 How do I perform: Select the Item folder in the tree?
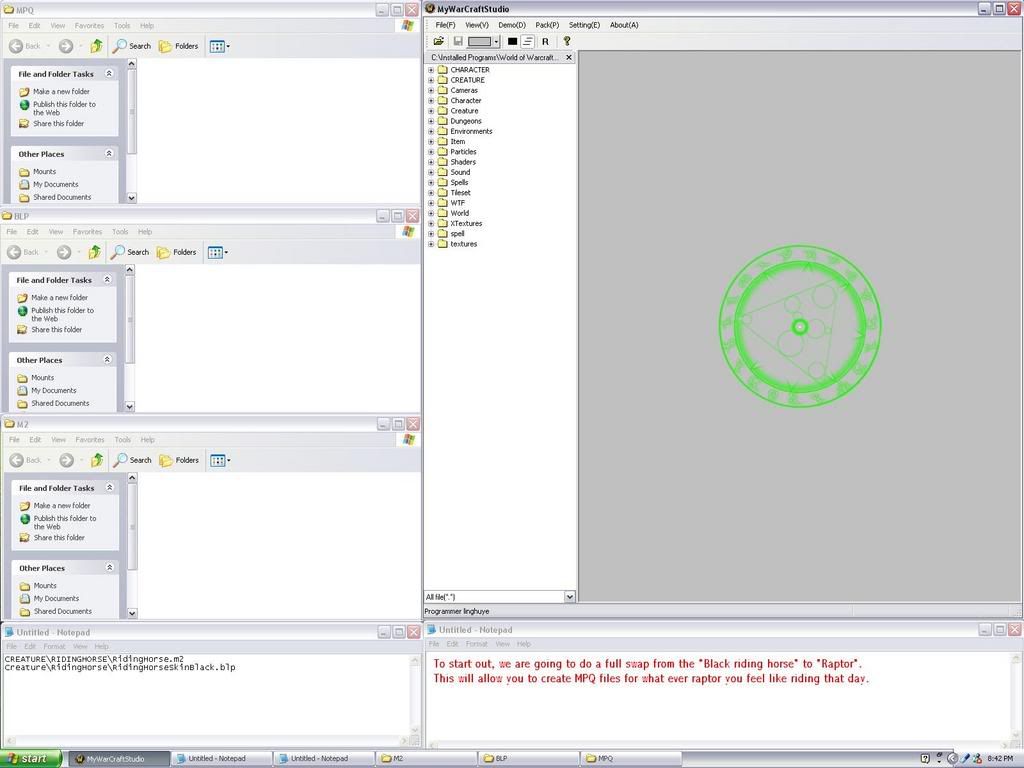(x=458, y=141)
